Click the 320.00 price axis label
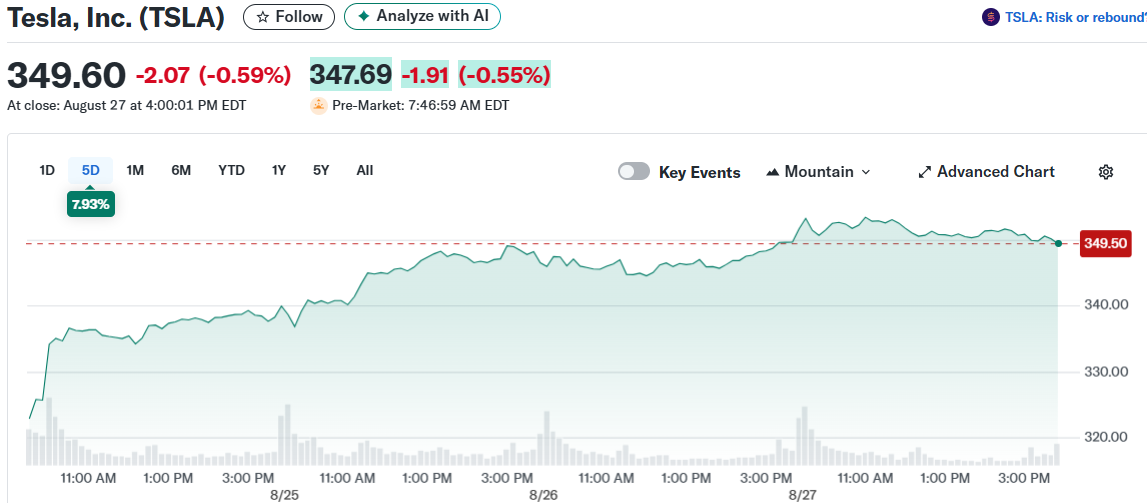This screenshot has height=503, width=1147. tap(1105, 437)
